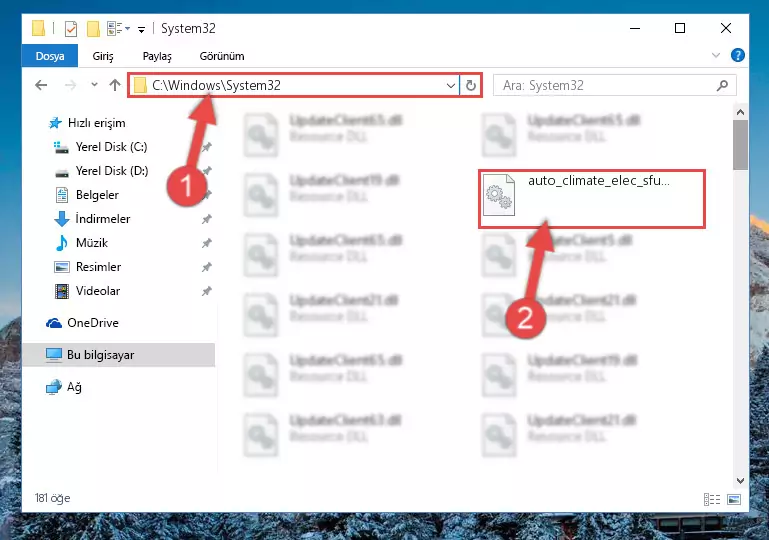Open Videolar folder in sidebar
This screenshot has width=769, height=540.
[x=87, y=291]
